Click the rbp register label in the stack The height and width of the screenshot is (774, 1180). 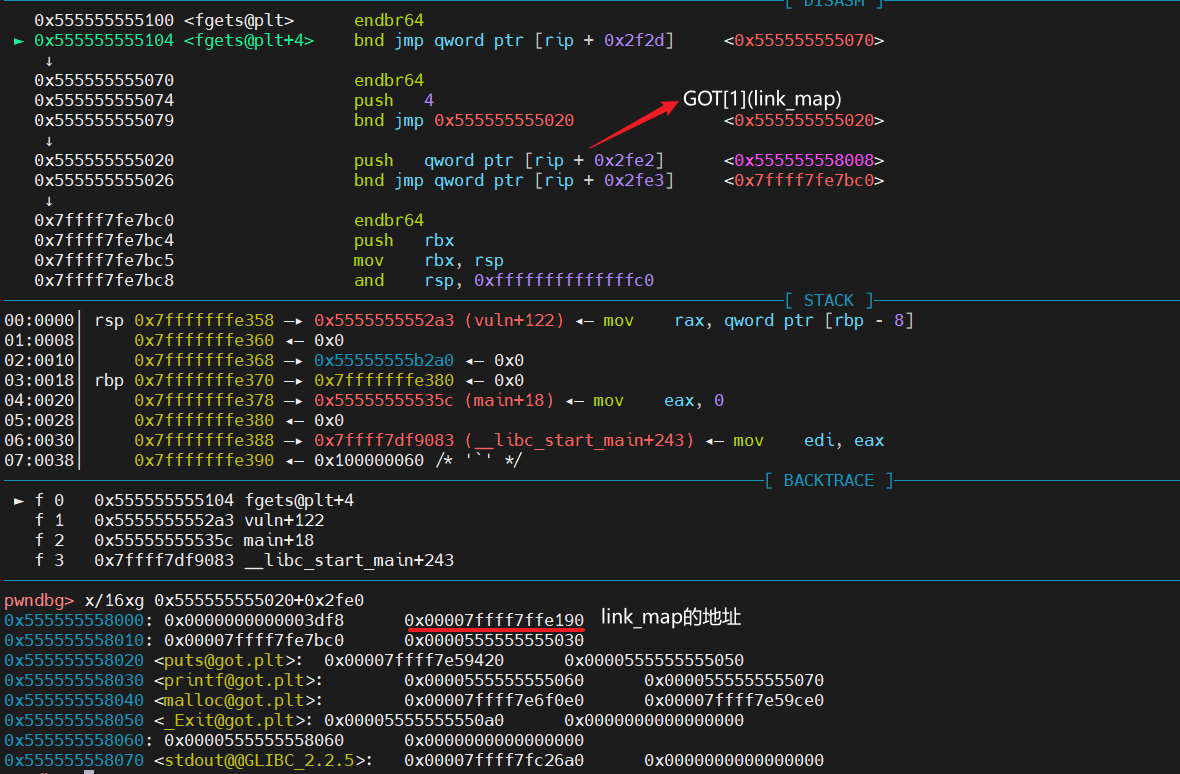tap(109, 380)
